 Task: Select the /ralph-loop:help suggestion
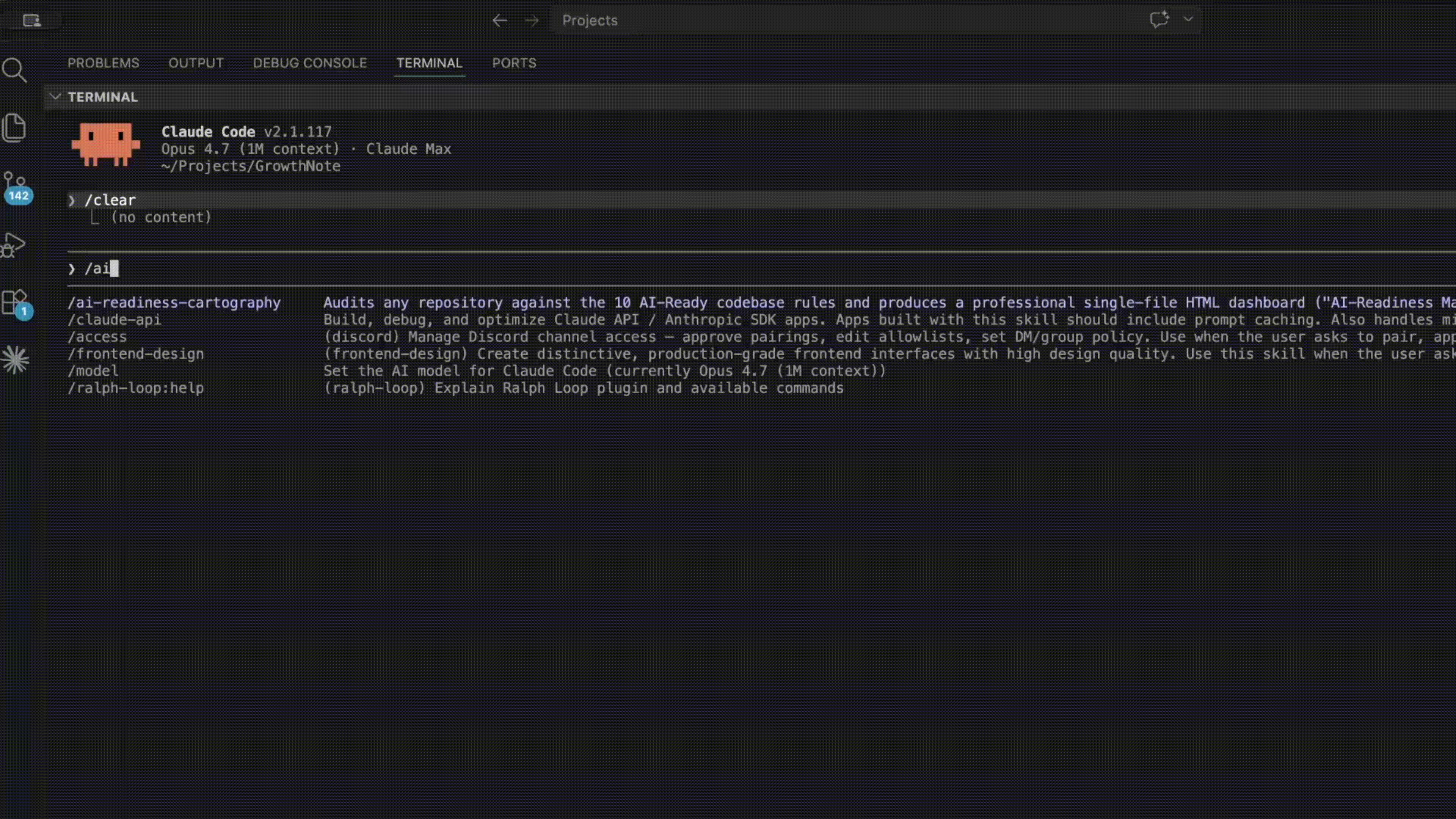136,388
